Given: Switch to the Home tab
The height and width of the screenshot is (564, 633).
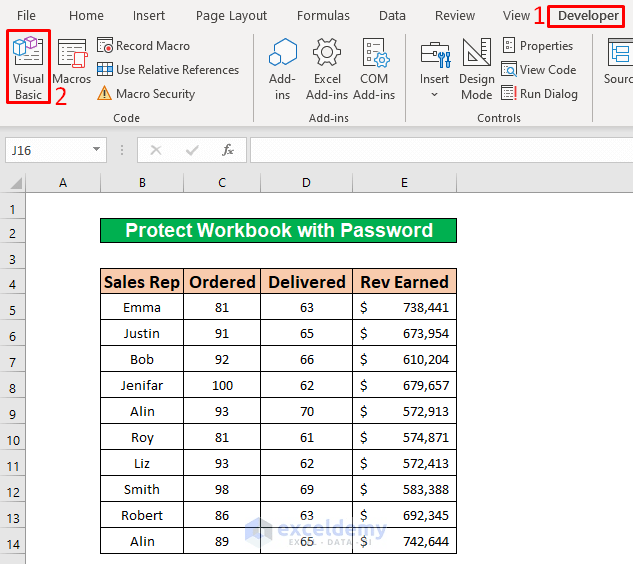Looking at the screenshot, I should [x=86, y=15].
